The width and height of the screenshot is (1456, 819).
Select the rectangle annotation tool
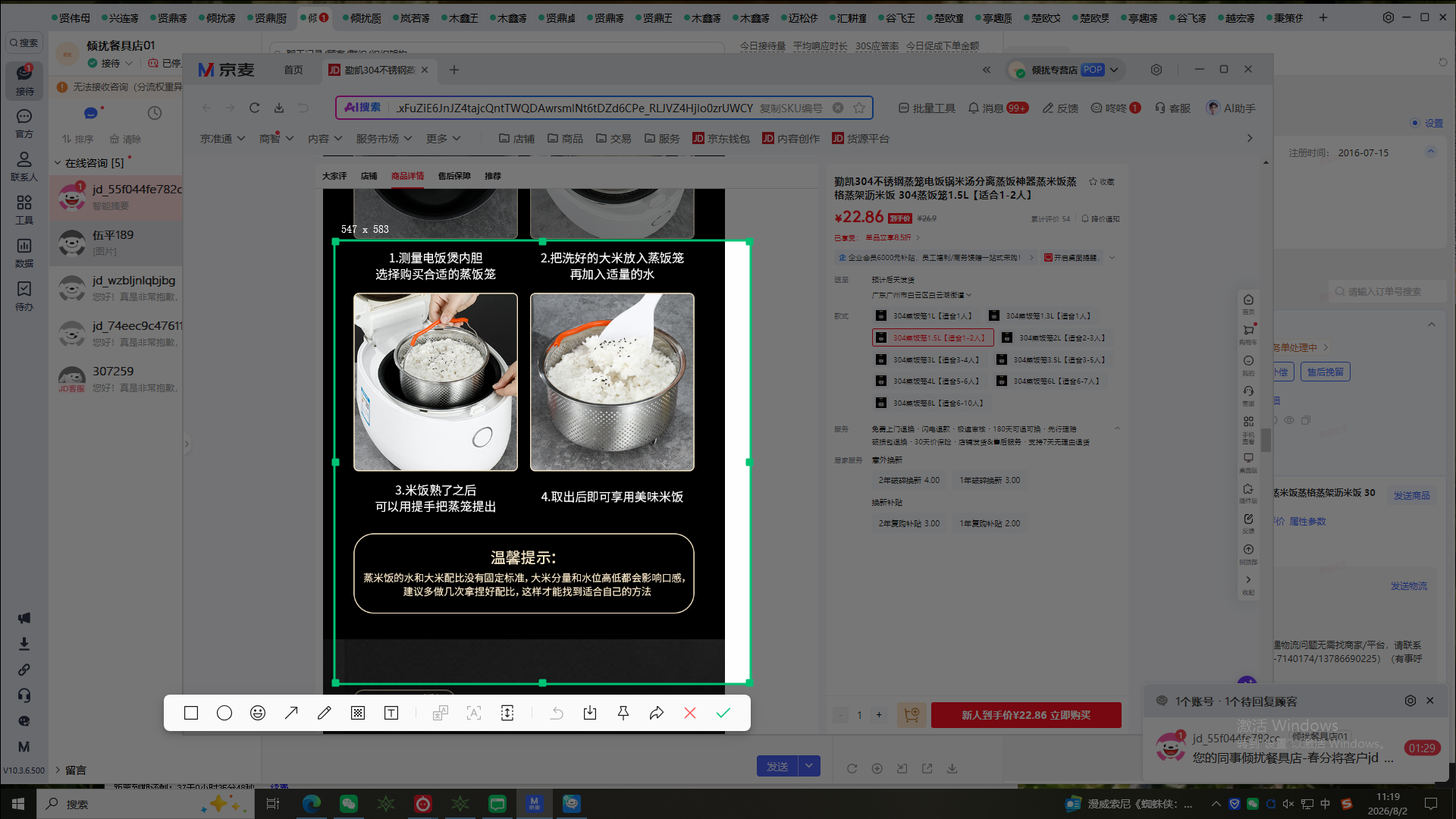[191, 713]
